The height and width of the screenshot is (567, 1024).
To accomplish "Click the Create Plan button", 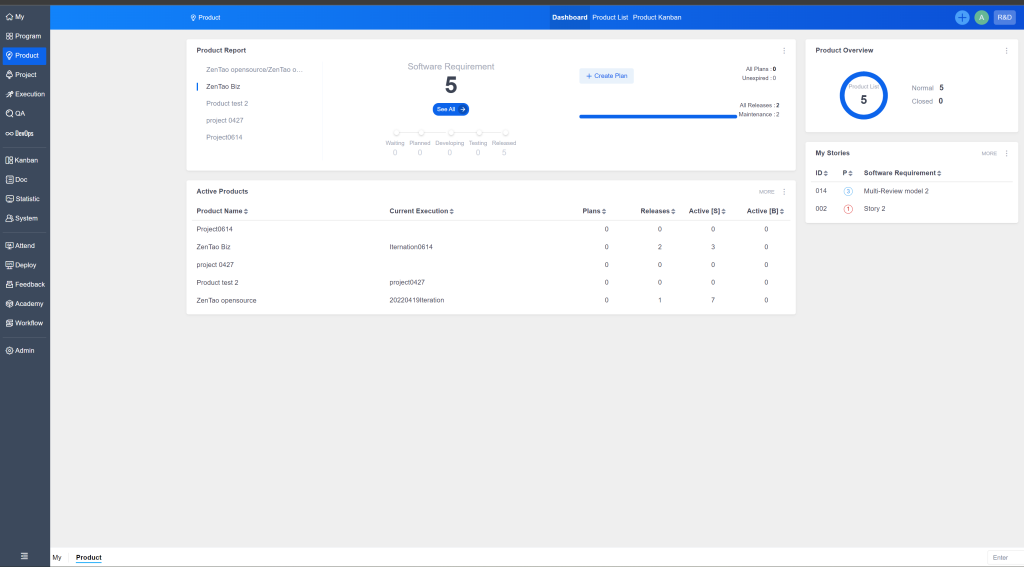I will coord(606,76).
